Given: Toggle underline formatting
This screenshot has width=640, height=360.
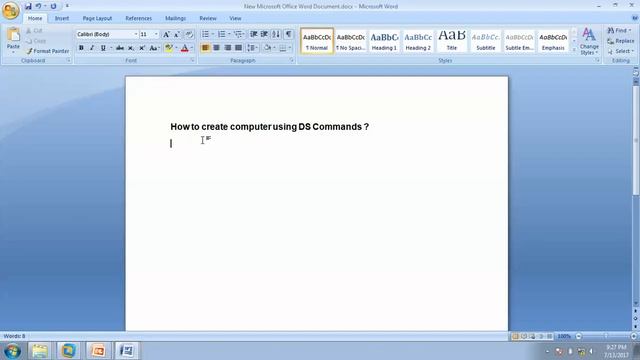Looking at the screenshot, I should tap(103, 48).
